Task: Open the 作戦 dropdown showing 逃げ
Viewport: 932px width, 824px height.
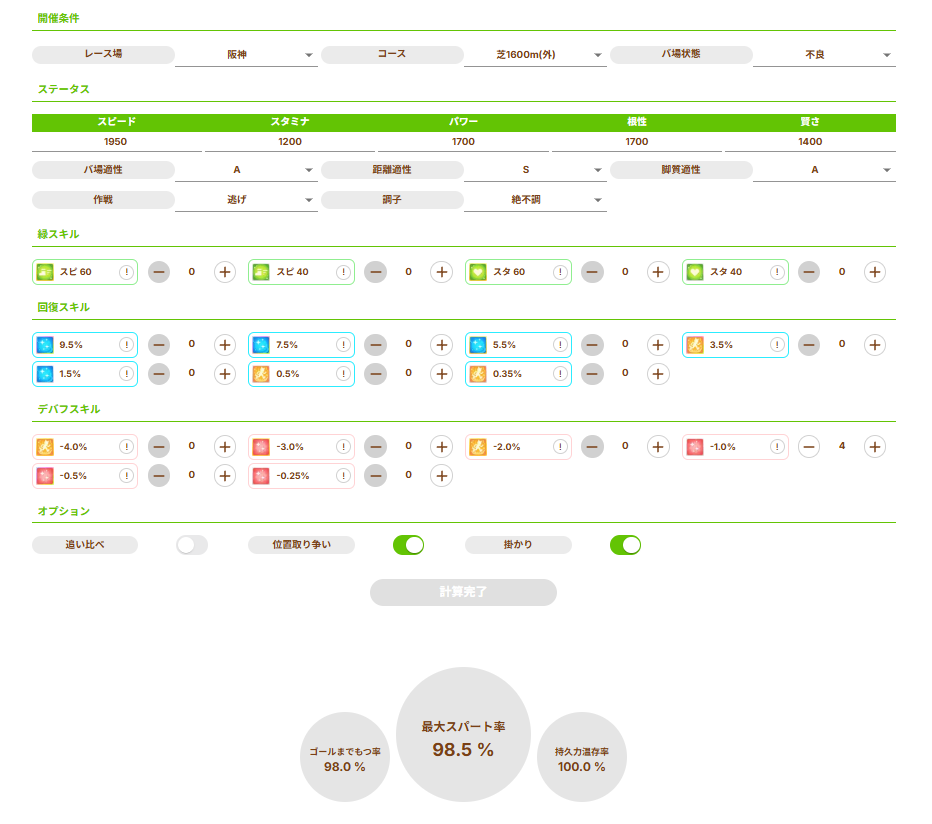Action: [x=246, y=200]
